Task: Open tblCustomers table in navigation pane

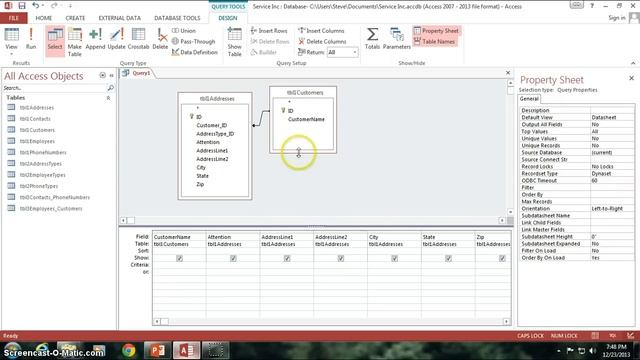Action: [x=37, y=130]
